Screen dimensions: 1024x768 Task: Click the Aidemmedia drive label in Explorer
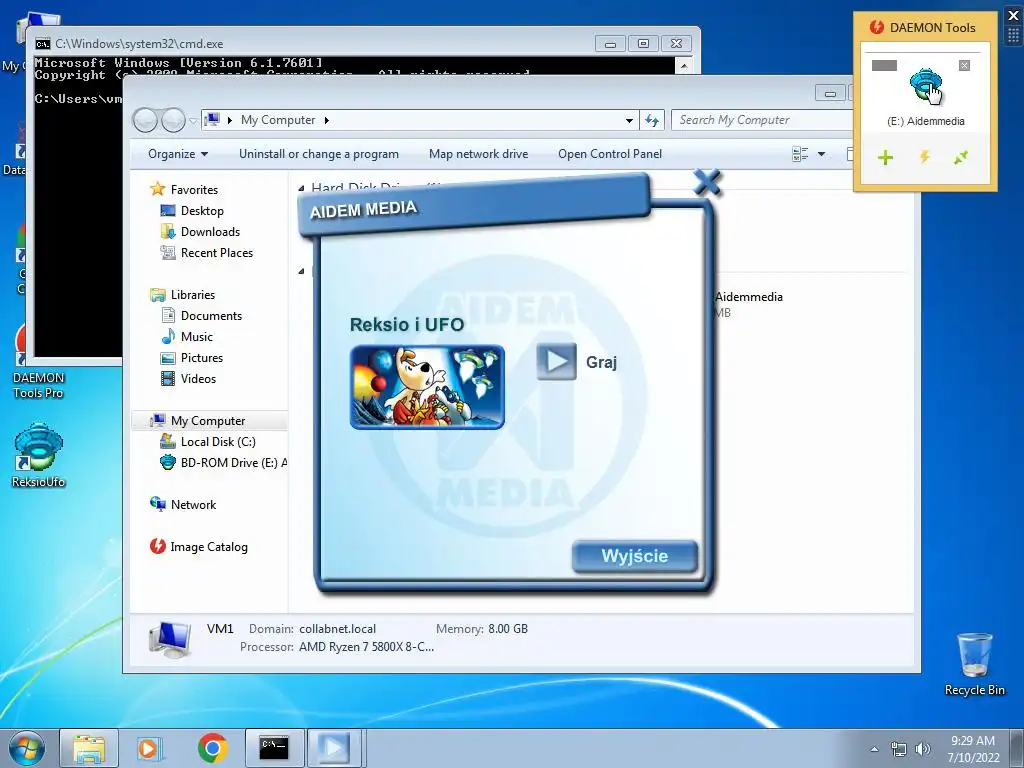tap(748, 296)
